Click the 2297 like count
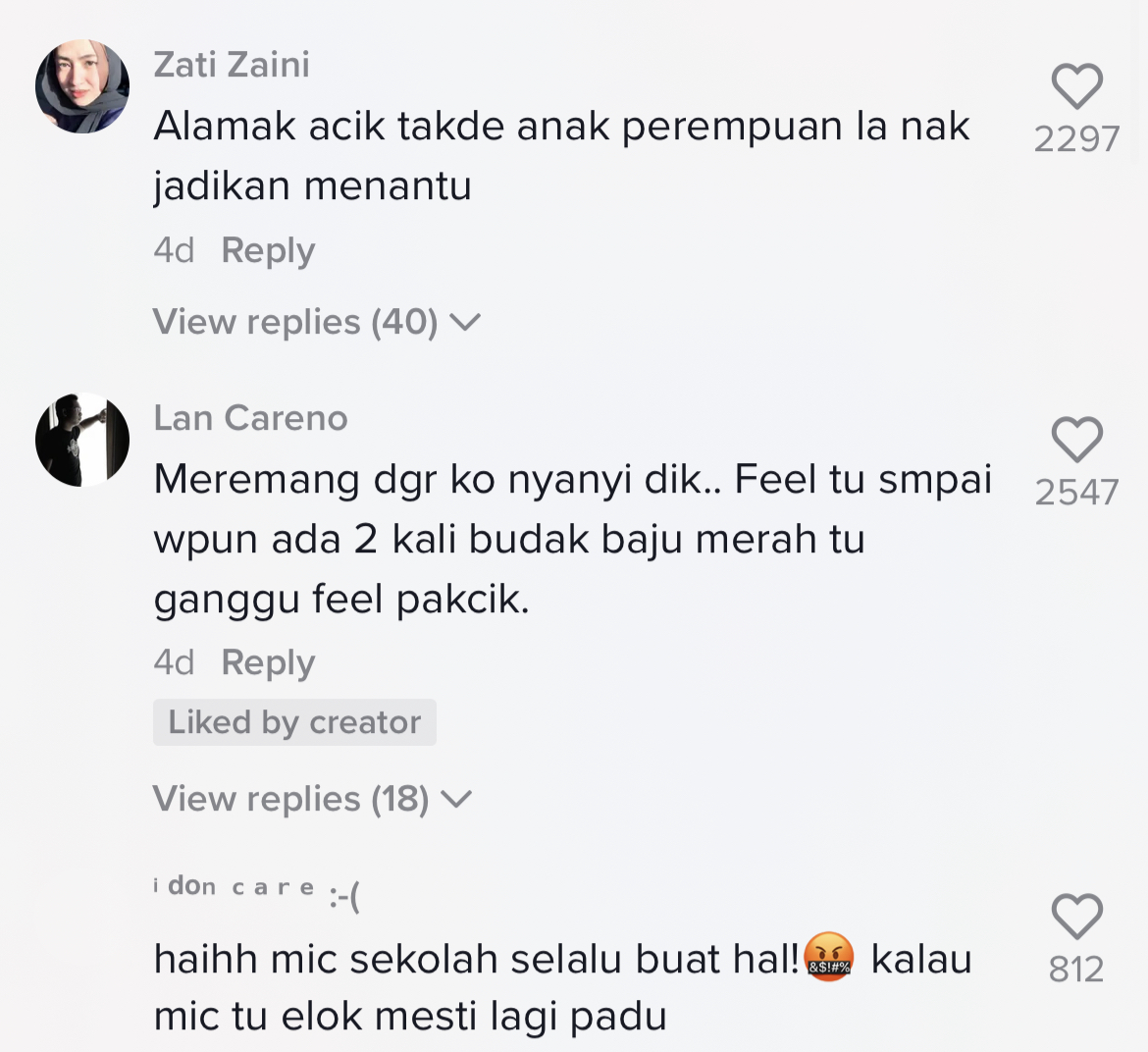 pyautogui.click(x=1076, y=139)
